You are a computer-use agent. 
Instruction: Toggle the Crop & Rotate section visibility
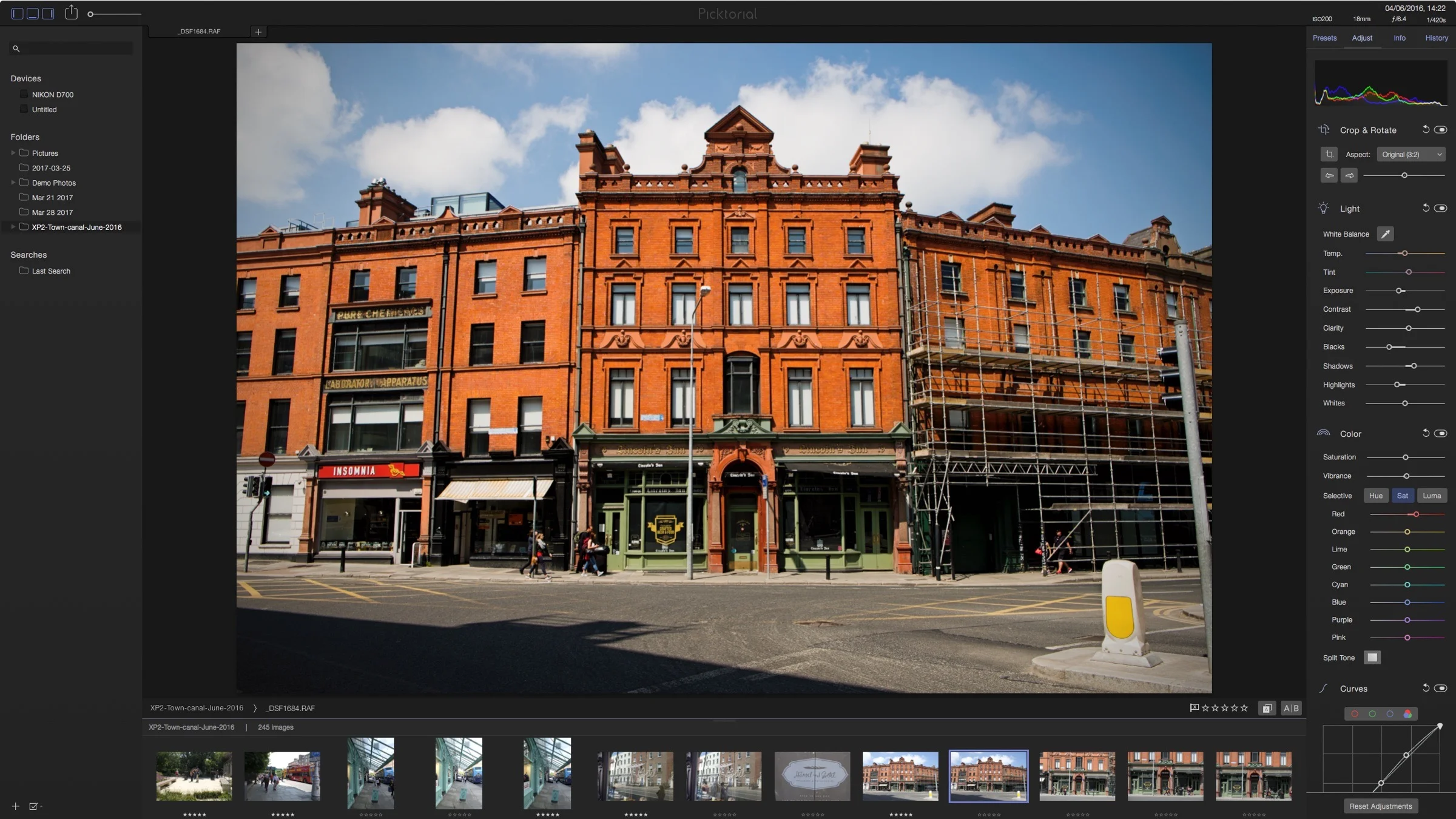pyautogui.click(x=1441, y=130)
